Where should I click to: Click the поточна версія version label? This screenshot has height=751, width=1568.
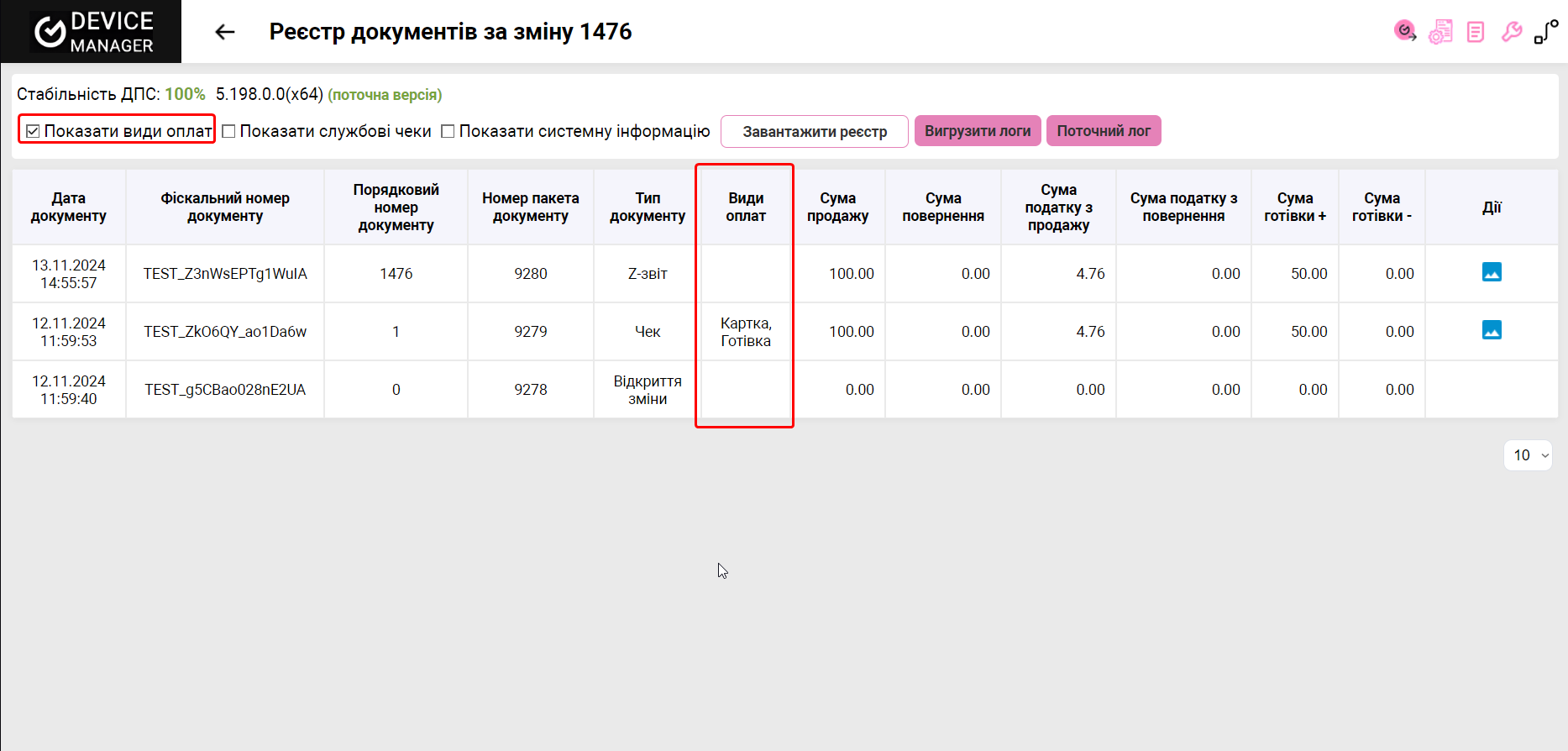pyautogui.click(x=385, y=95)
